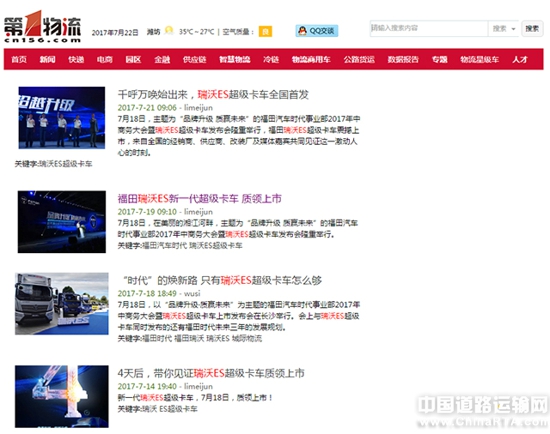This screenshot has width=550, height=434.
Task: Click timestamp 2017-7-18 18:49 - wusi
Action: 159,293
